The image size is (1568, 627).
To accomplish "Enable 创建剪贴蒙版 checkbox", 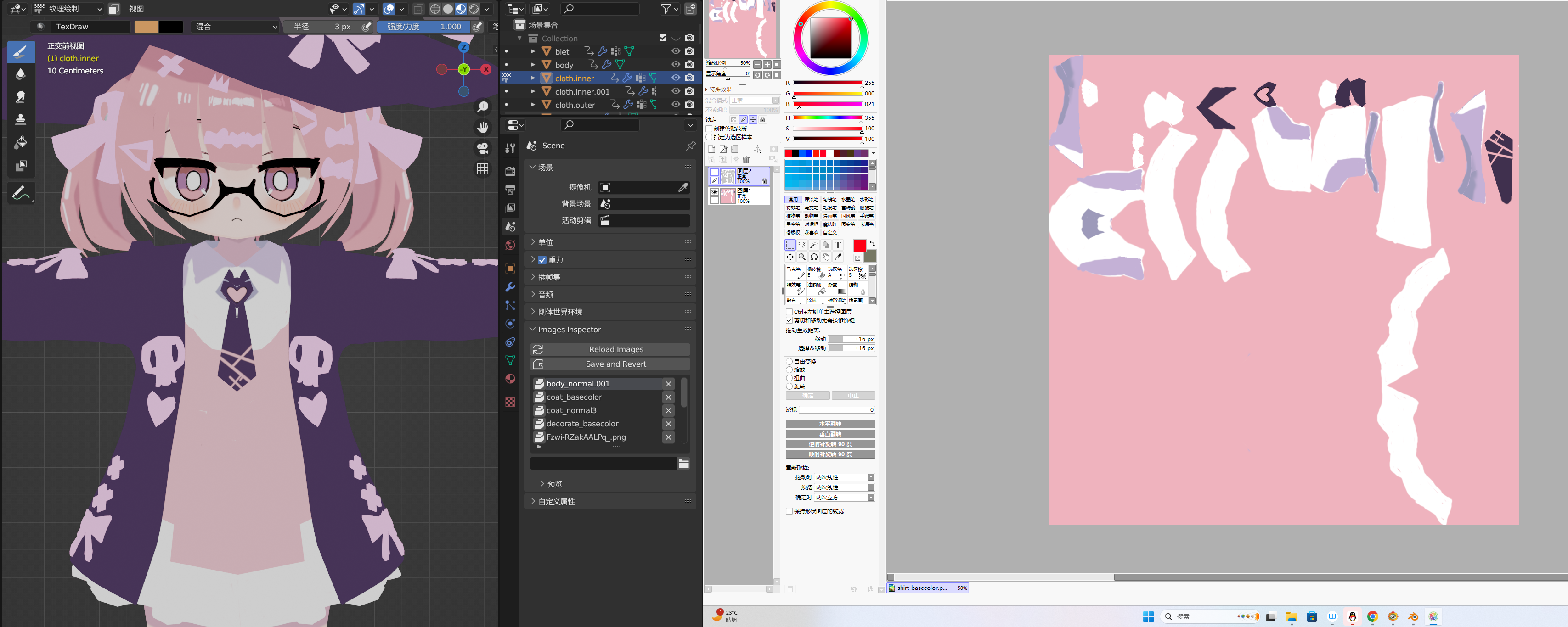I will (709, 129).
